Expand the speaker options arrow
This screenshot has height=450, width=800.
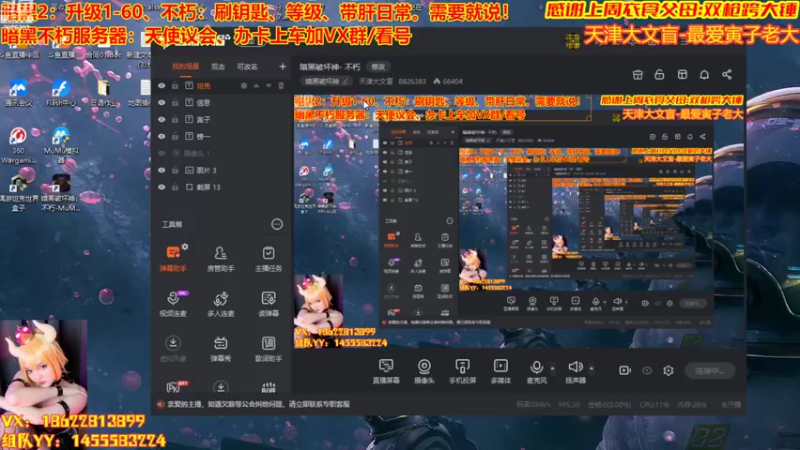point(591,367)
